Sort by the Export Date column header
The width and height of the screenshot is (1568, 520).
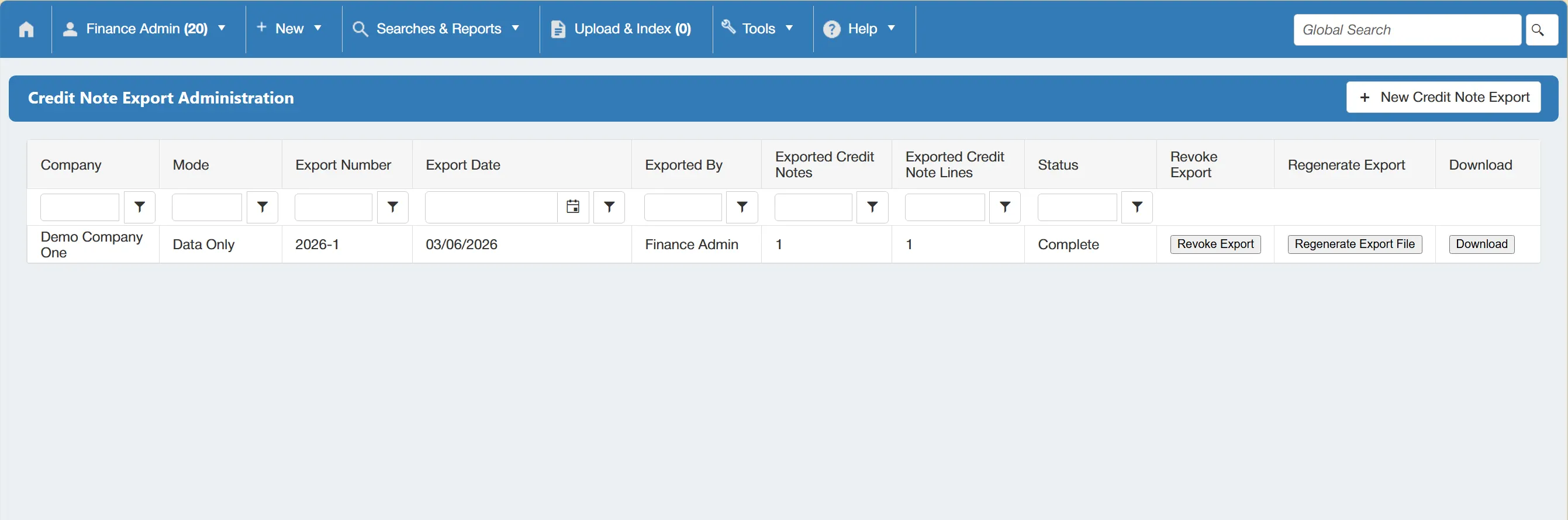click(x=463, y=165)
